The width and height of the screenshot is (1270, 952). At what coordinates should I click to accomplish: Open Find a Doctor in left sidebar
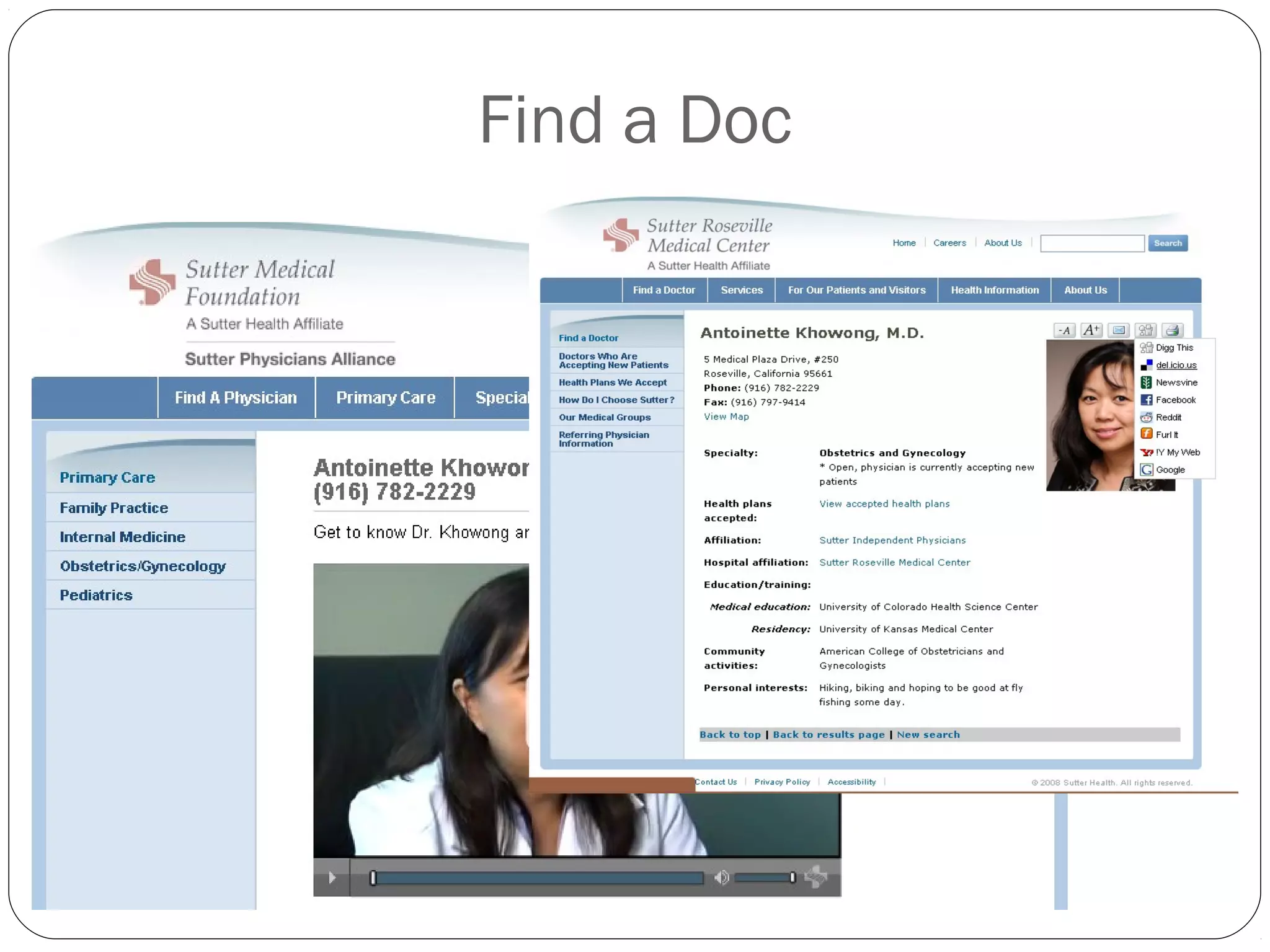click(x=588, y=338)
